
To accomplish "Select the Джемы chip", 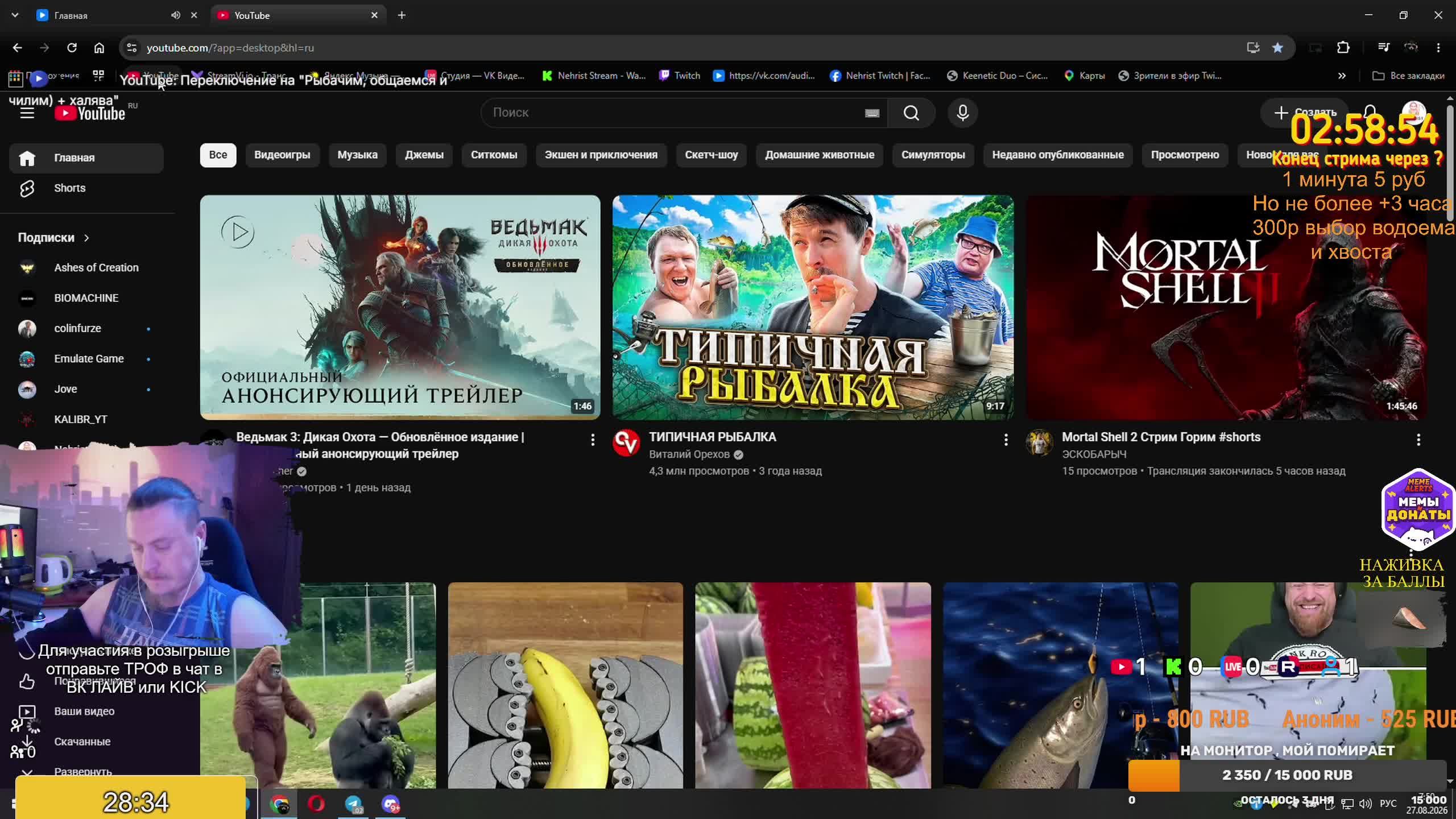I will pos(424,155).
